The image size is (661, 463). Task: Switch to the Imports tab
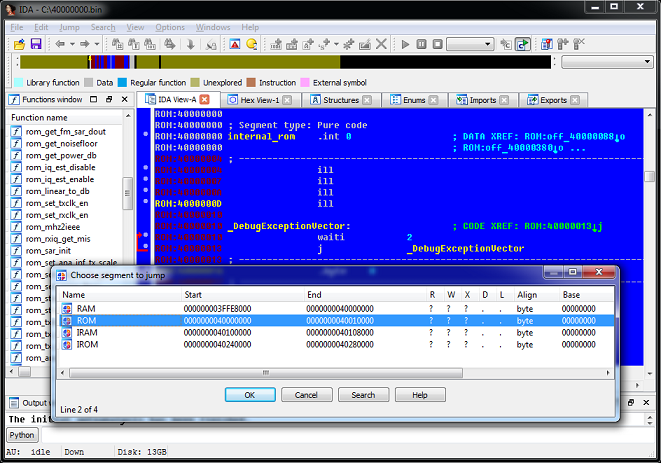pyautogui.click(x=481, y=100)
